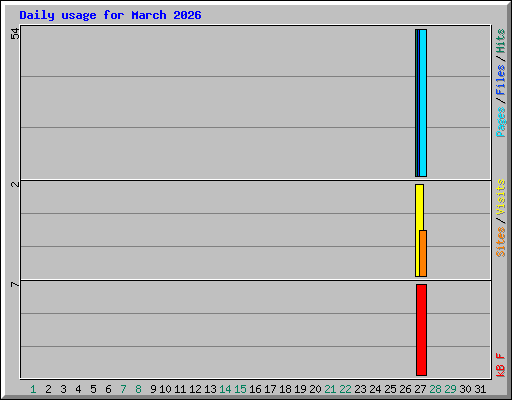The width and height of the screenshot is (512, 400).
Task: Click green day 22 on the x-axis
Action: pyautogui.click(x=345, y=389)
